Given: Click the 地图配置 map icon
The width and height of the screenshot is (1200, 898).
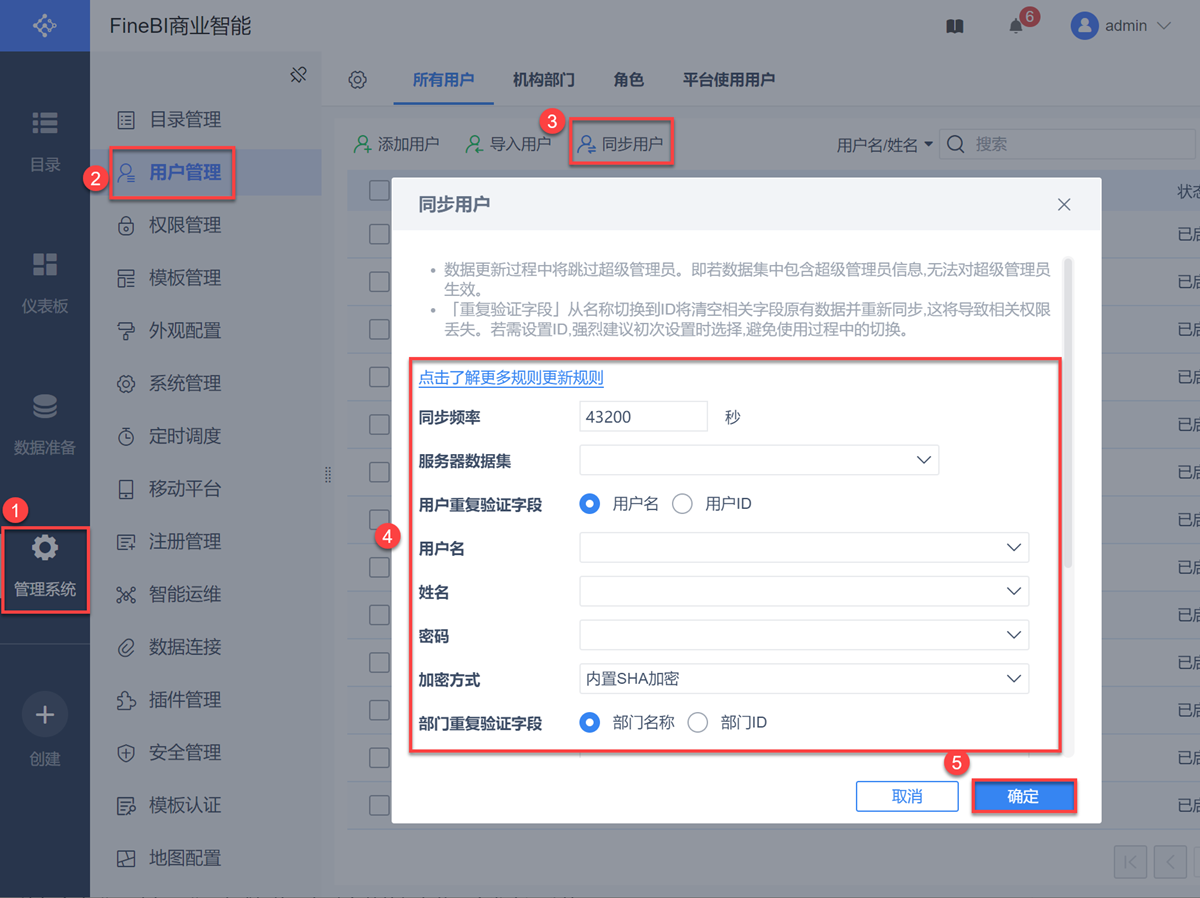Looking at the screenshot, I should coord(126,858).
